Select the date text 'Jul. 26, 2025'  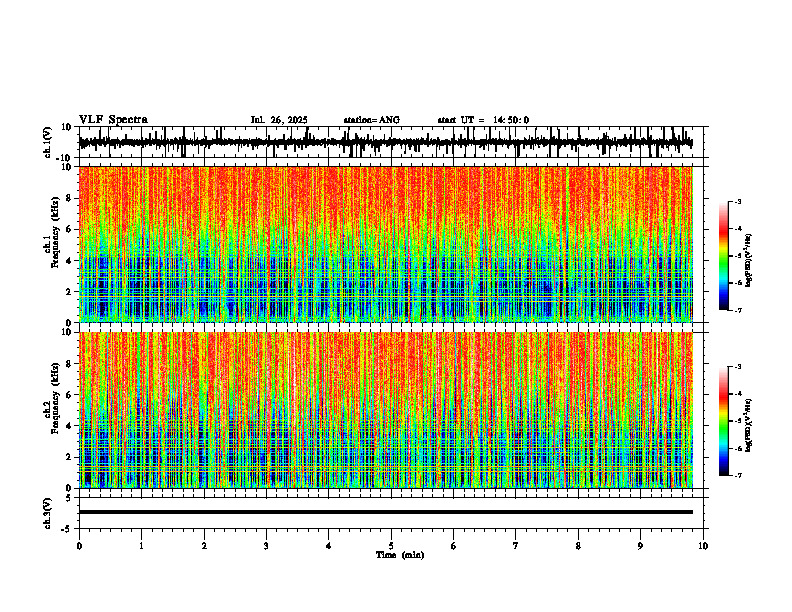click(279, 120)
